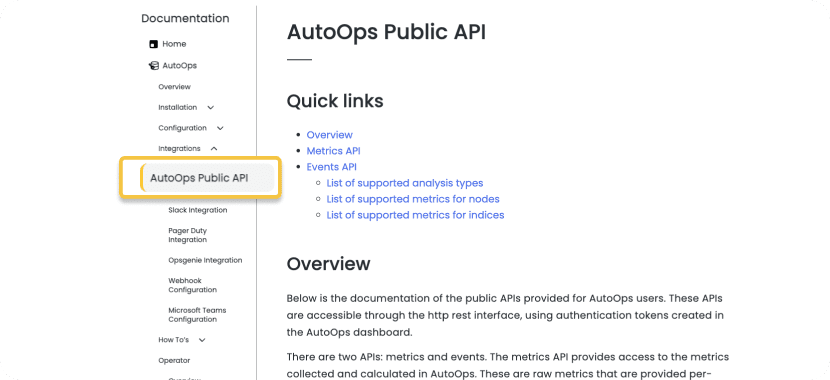Image resolution: width=830 pixels, height=380 pixels.
Task: Click the AutoOps Public API page title
Action: coord(386,32)
